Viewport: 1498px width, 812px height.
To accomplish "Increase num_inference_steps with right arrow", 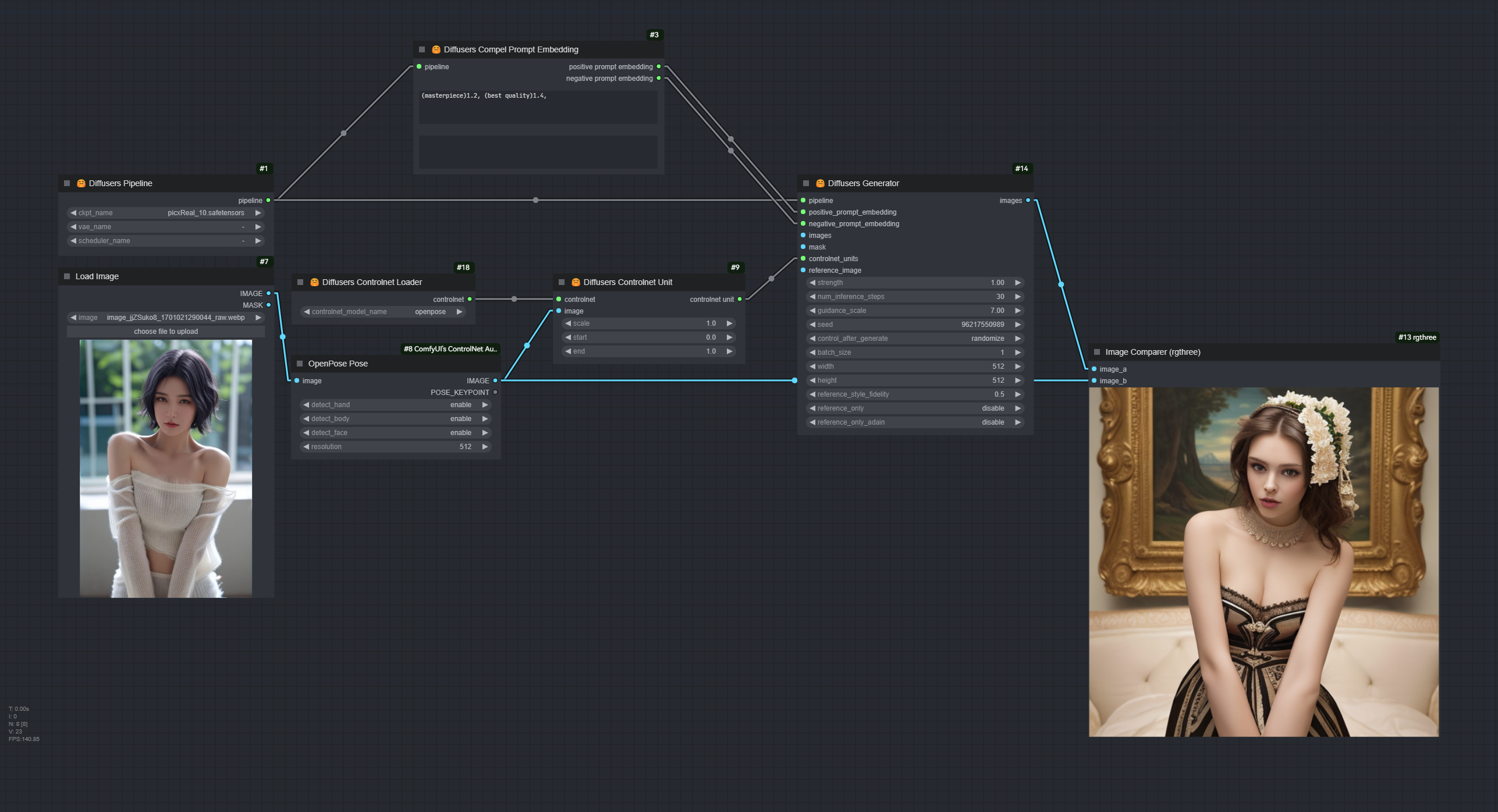I will [x=1018, y=297].
